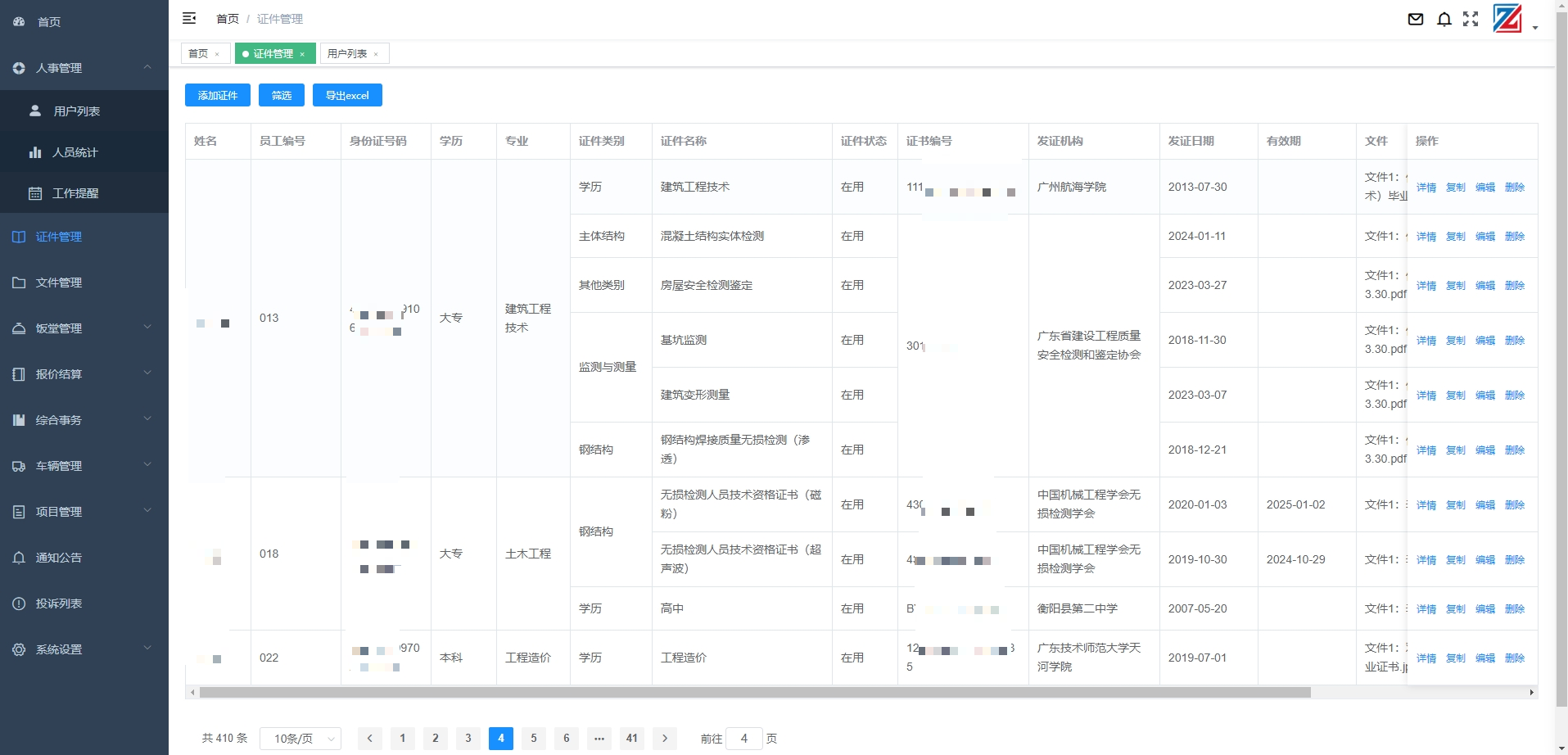
Task: Click the 饭堂管理 sidebar icon
Action: point(19,328)
